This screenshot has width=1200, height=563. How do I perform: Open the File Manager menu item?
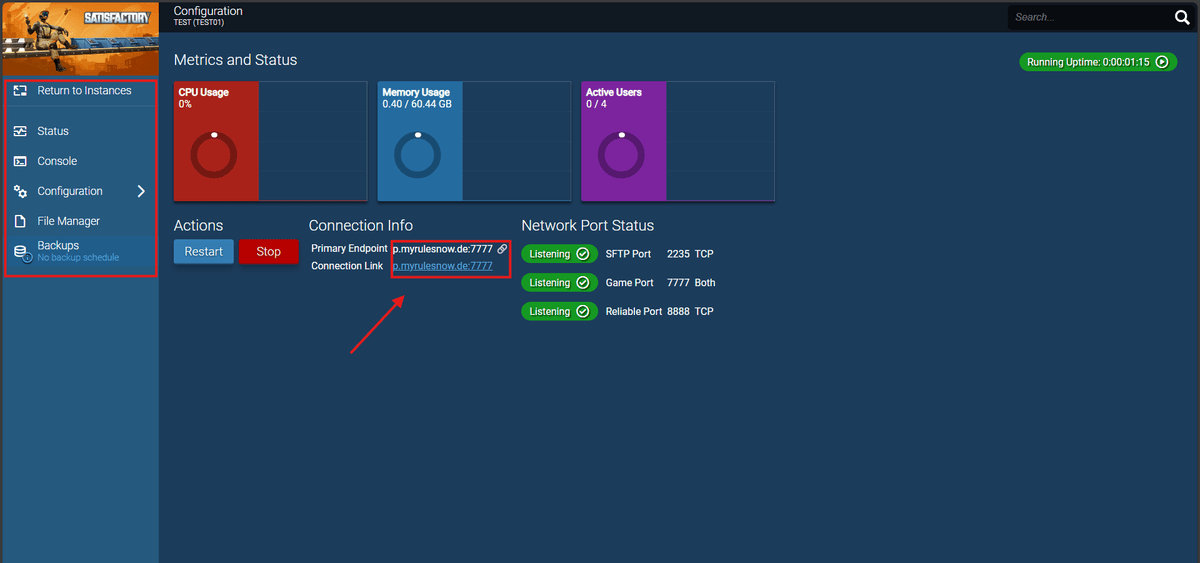80,221
